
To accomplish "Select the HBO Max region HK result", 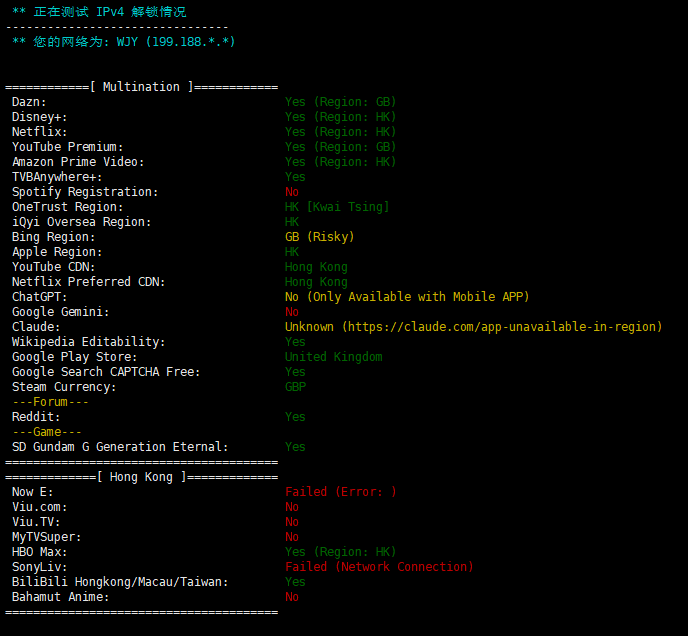I will (x=340, y=552).
